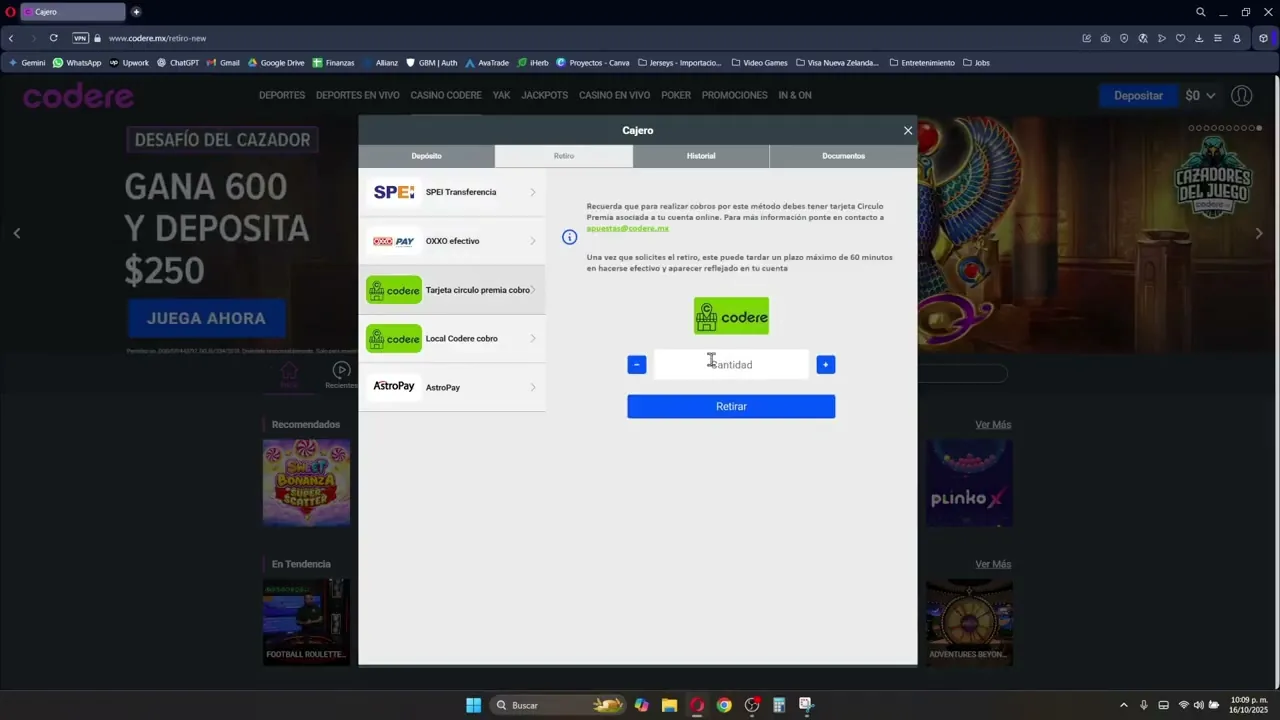The image size is (1280, 720).
Task: Expand the AstroPay row chevron
Action: click(x=533, y=387)
